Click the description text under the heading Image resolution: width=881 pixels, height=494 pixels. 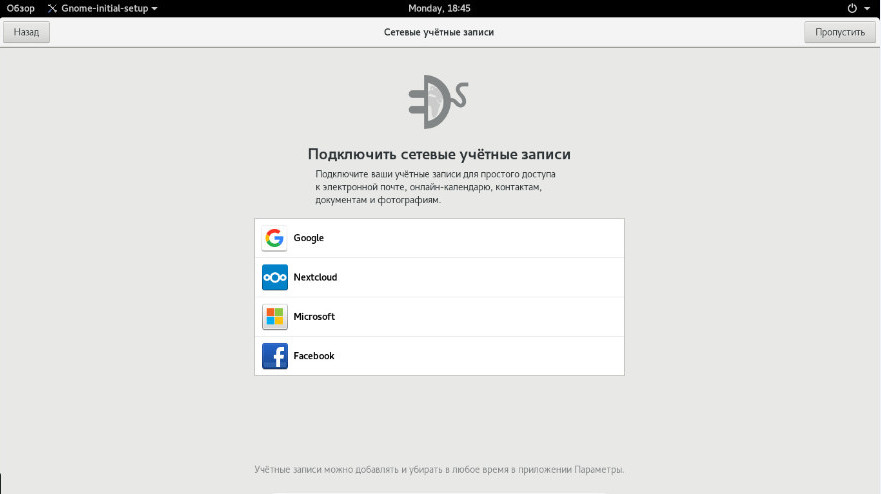click(435, 187)
